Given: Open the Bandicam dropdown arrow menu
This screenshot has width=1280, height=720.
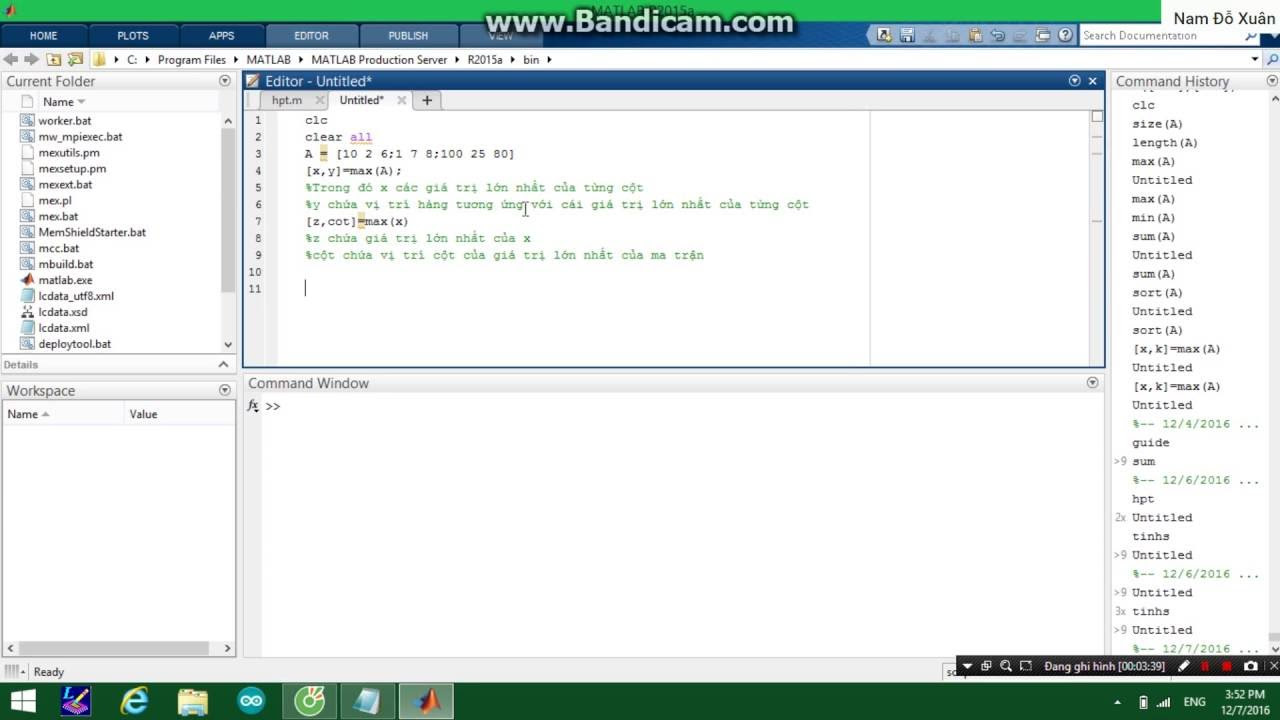Looking at the screenshot, I should click(967, 666).
